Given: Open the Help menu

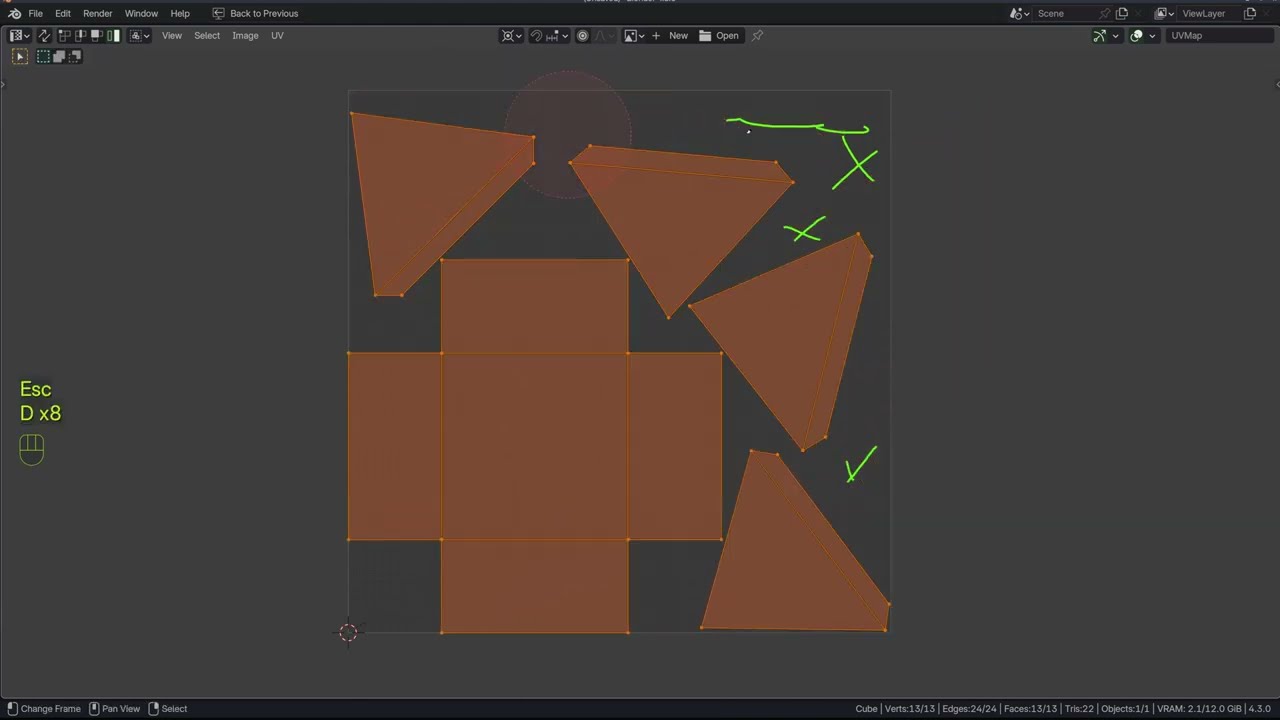Looking at the screenshot, I should coord(180,13).
